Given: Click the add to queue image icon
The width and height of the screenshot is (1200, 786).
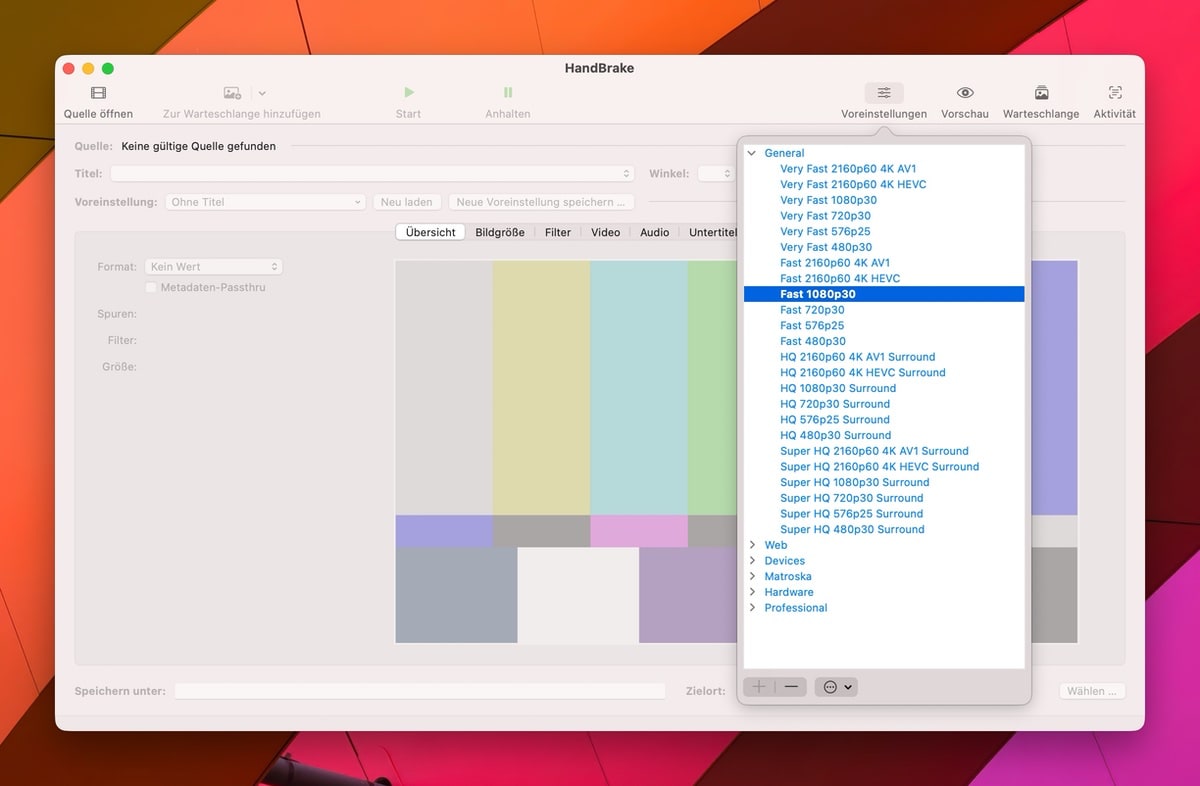Looking at the screenshot, I should pyautogui.click(x=232, y=93).
